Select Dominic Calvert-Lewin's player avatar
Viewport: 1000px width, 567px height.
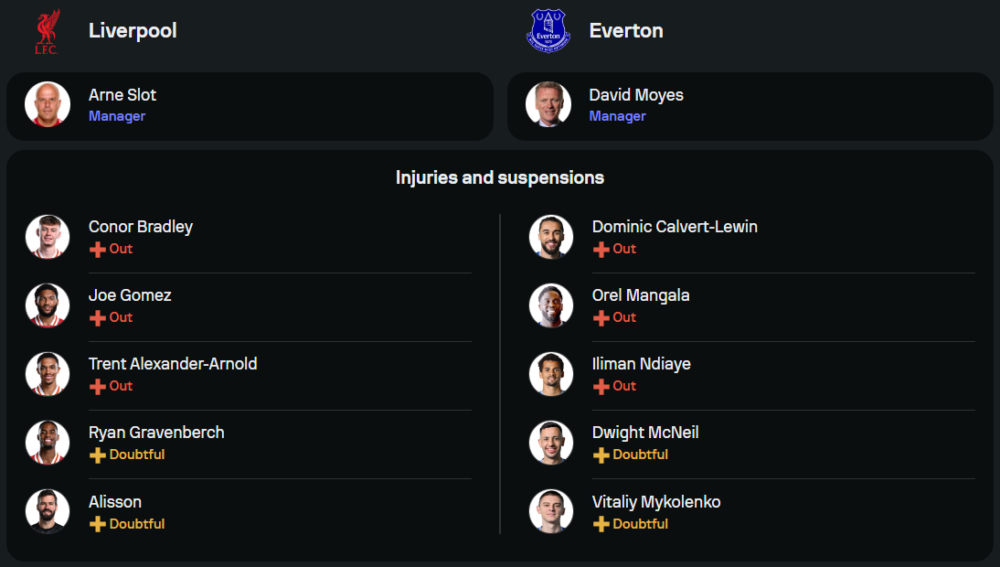(x=551, y=237)
